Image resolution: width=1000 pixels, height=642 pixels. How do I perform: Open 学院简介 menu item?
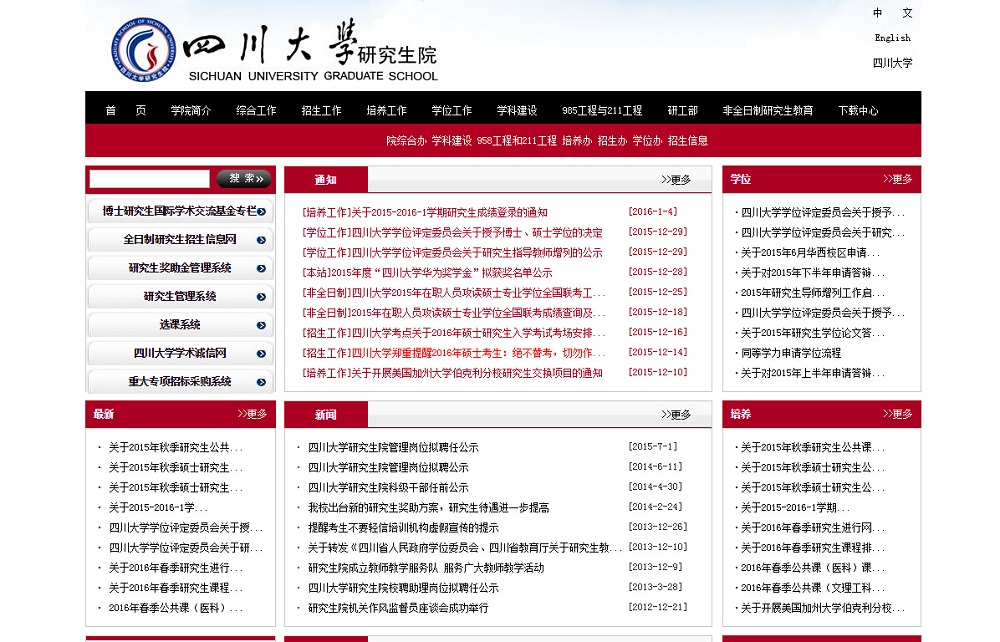tap(191, 110)
